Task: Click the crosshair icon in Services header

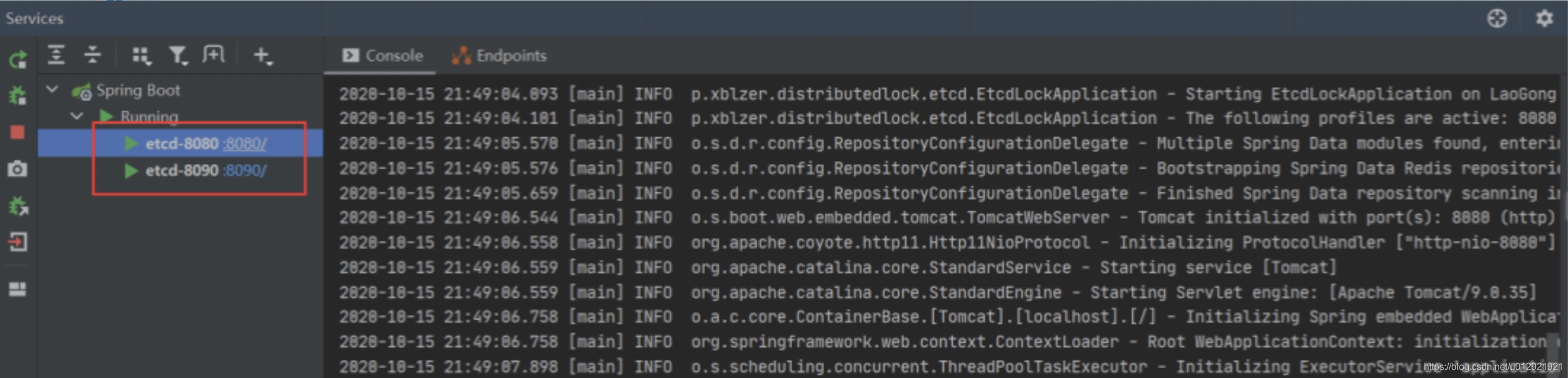Action: 1497,18
